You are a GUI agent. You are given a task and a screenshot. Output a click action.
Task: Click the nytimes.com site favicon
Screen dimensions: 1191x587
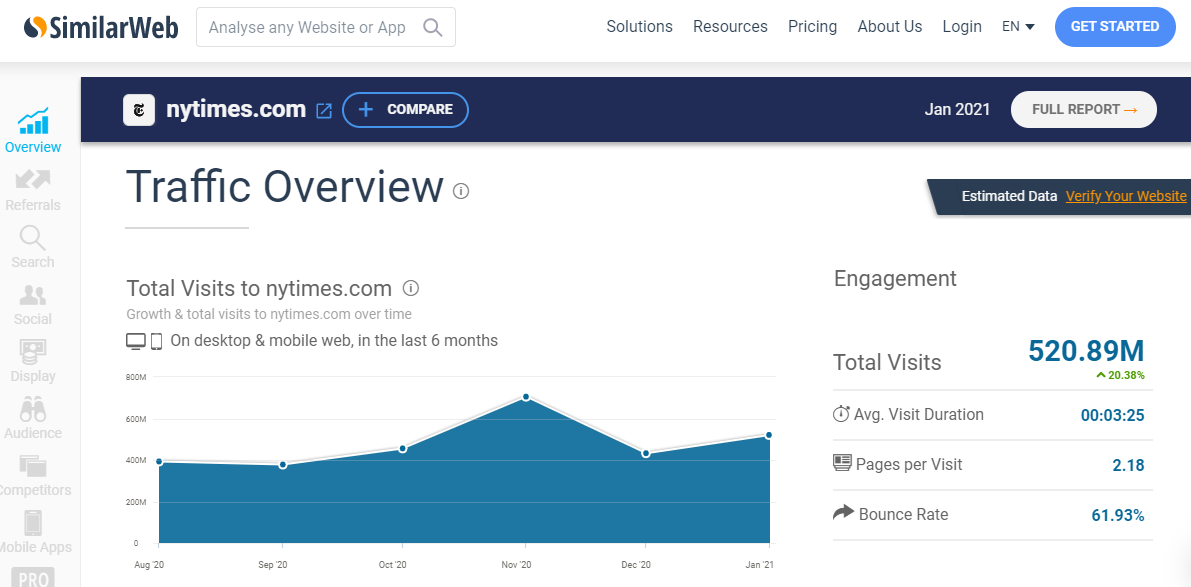[x=139, y=110]
